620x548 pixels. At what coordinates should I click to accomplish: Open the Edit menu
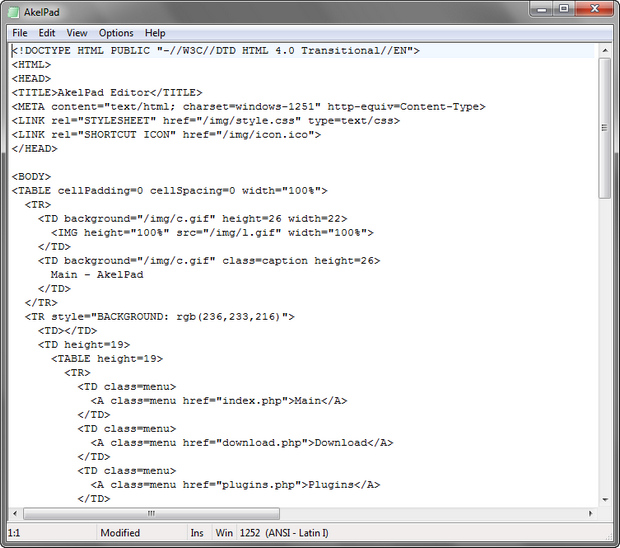click(x=47, y=33)
